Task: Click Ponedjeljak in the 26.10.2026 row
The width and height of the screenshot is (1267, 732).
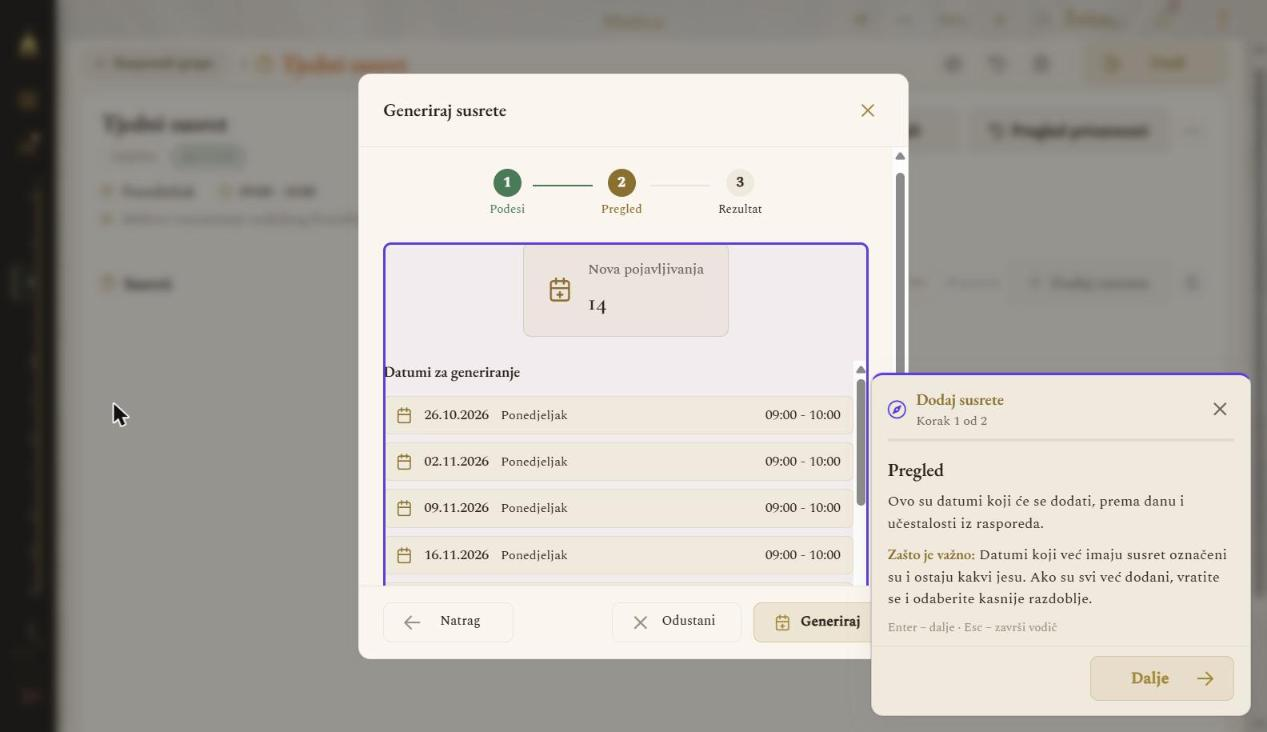Action: tap(534, 415)
